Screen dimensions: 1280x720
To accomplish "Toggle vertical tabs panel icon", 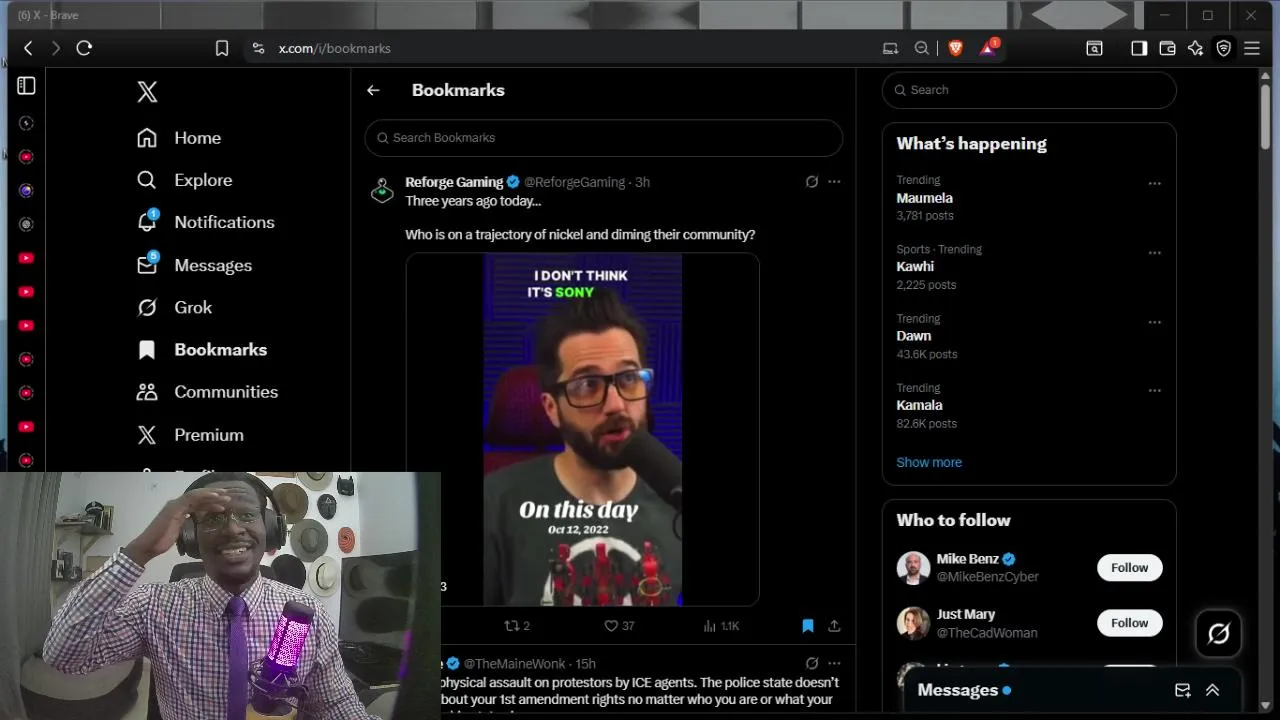I will point(26,87).
